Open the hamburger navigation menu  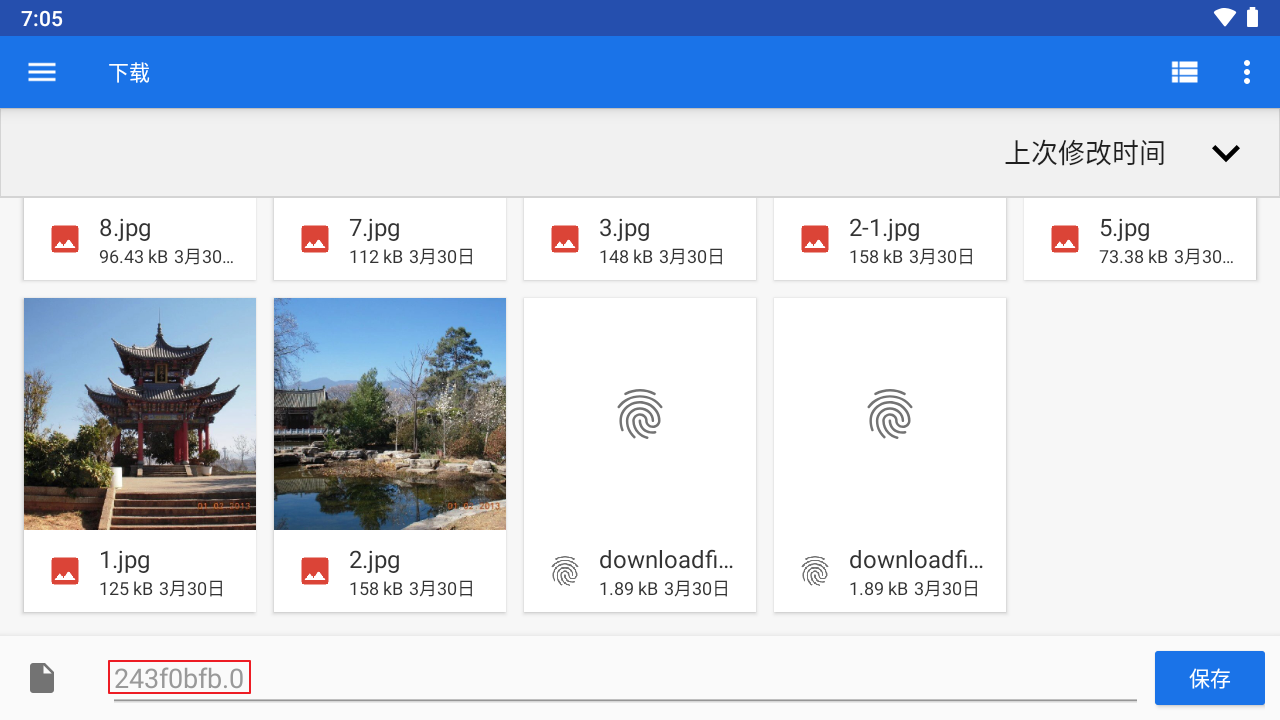point(42,72)
